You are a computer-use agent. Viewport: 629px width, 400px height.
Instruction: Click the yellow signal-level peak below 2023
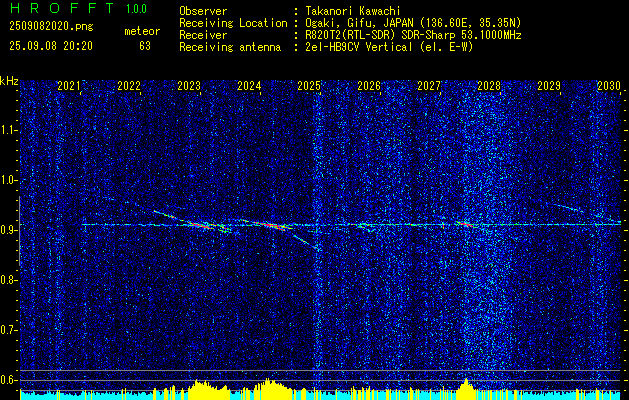click(207, 389)
